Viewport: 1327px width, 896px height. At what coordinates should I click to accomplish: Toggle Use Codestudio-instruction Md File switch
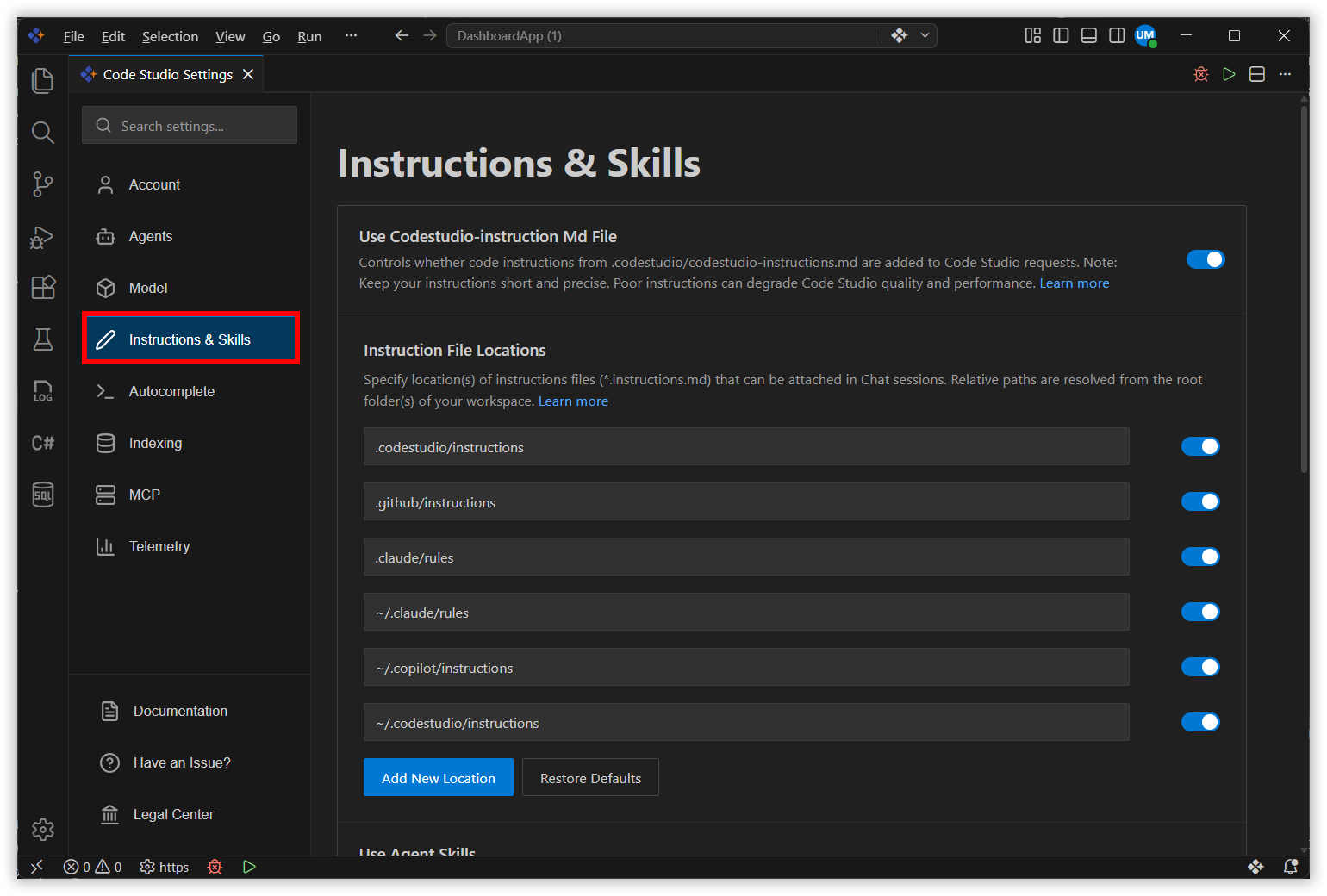coord(1206,259)
